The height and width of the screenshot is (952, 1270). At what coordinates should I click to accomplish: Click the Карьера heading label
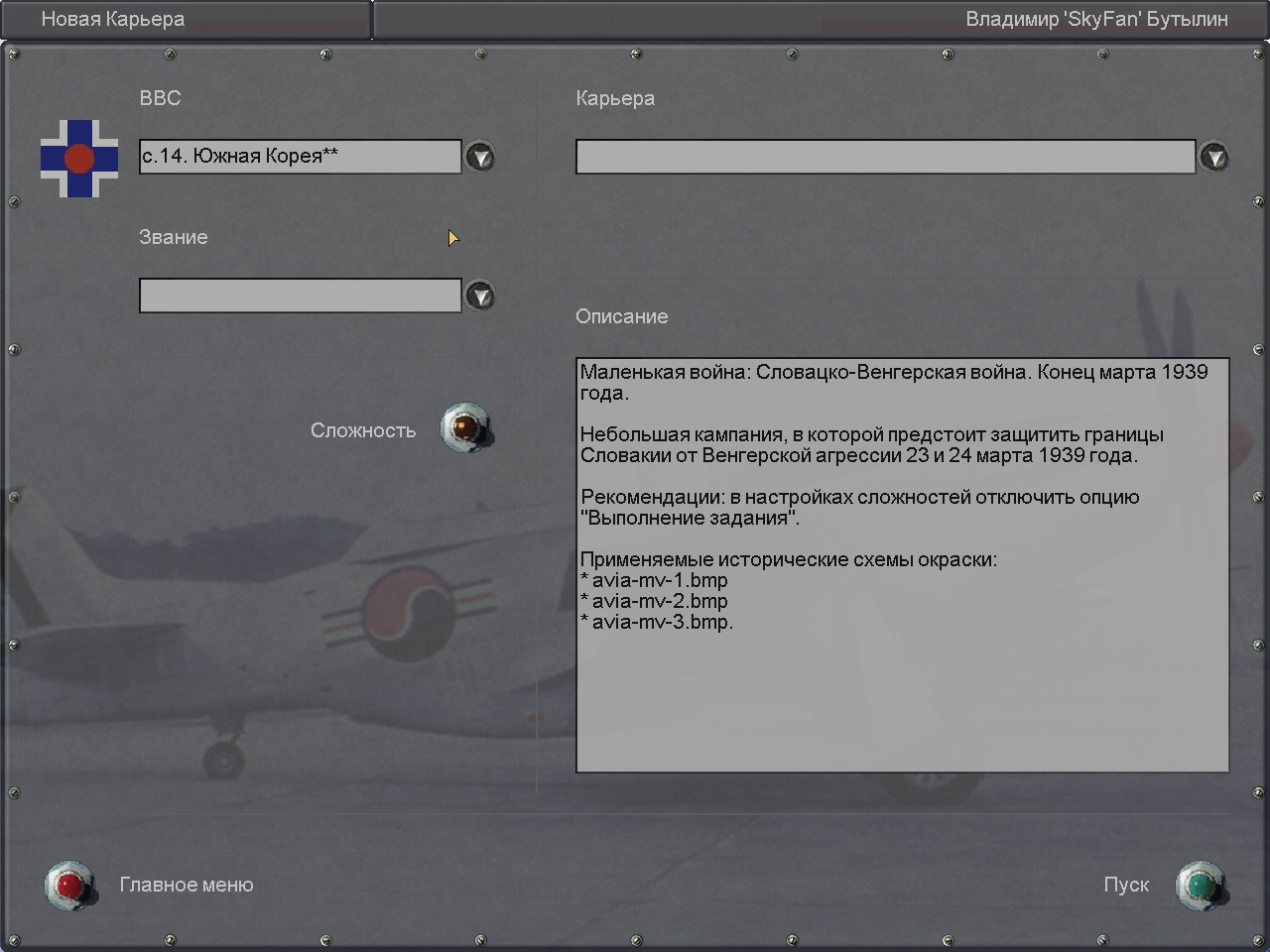click(x=615, y=98)
